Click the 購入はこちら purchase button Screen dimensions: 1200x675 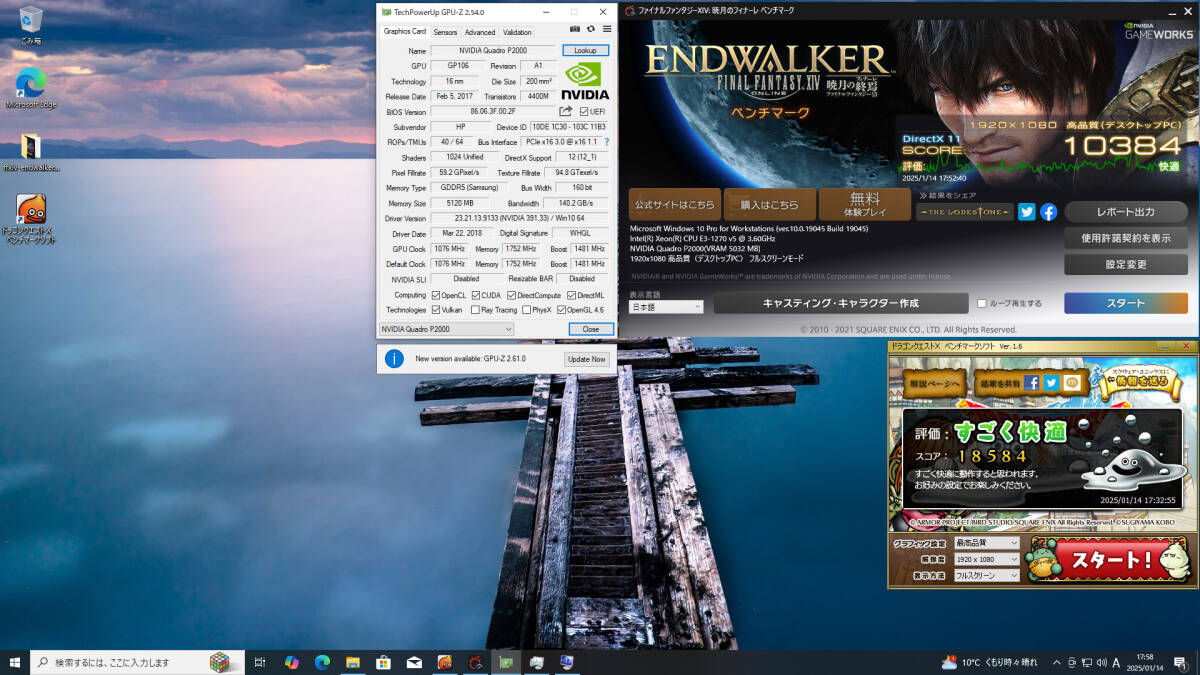pyautogui.click(x=769, y=204)
